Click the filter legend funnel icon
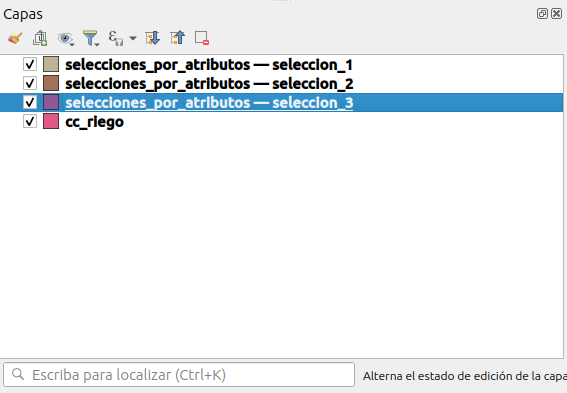Image resolution: width=567 pixels, height=393 pixels. coord(91,38)
